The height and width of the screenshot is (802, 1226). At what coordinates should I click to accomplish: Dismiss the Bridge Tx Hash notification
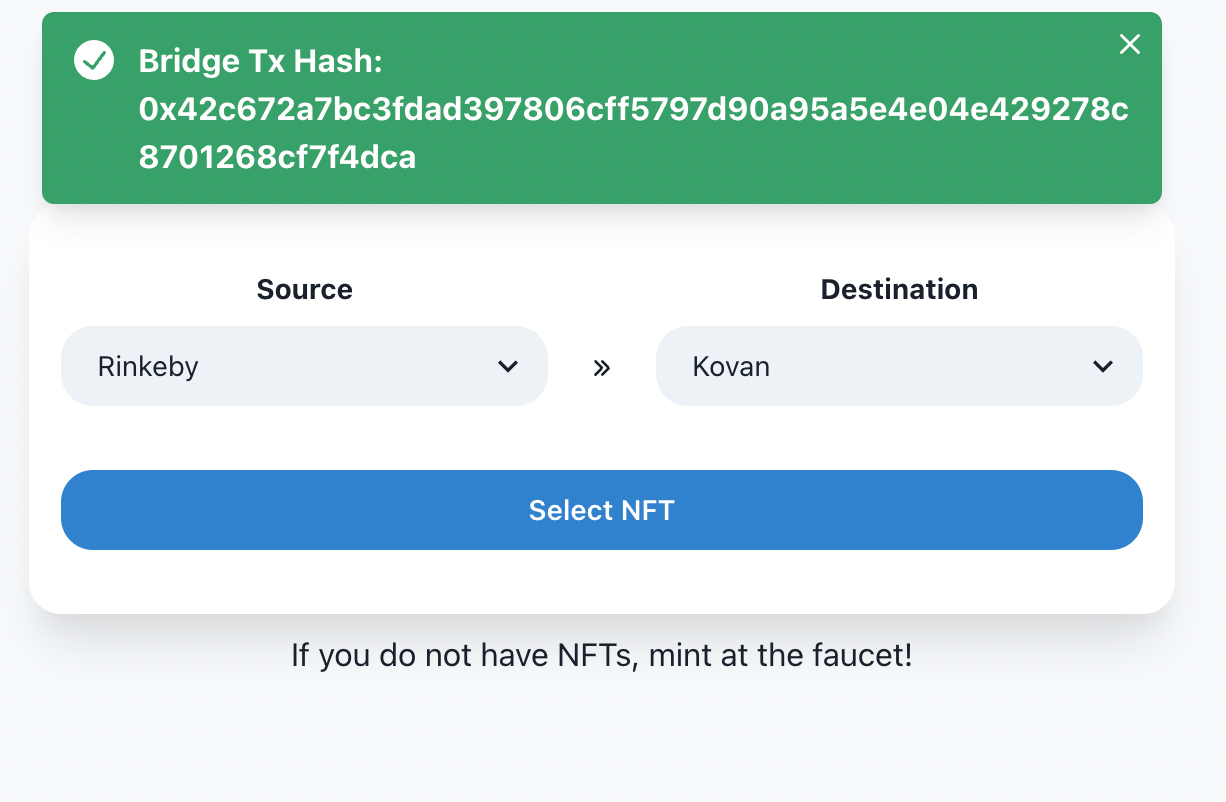(1129, 44)
